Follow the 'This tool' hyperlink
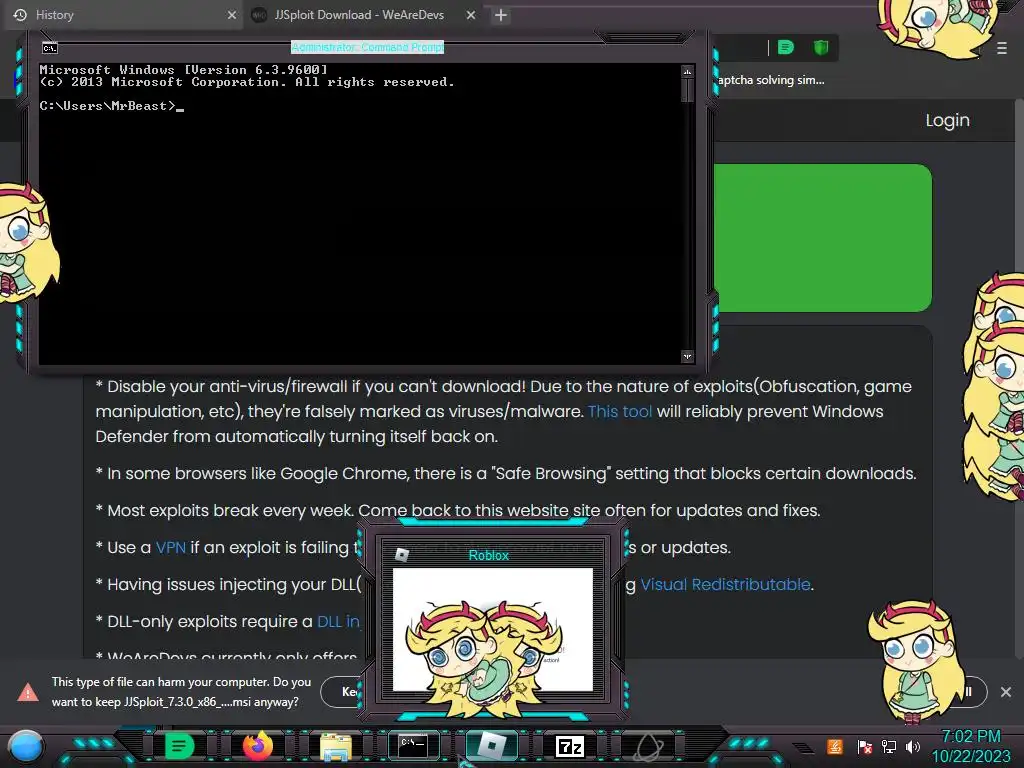This screenshot has height=768, width=1024. click(620, 411)
